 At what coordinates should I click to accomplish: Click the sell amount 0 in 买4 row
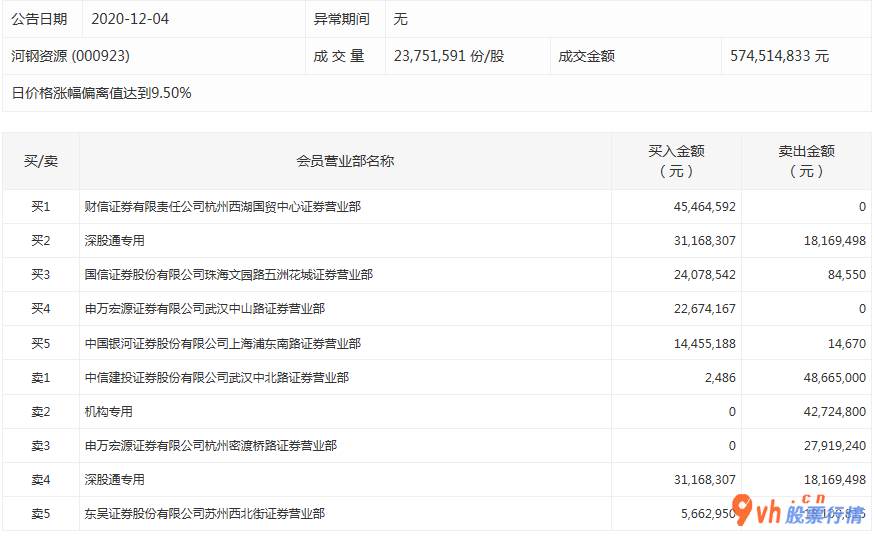tap(862, 309)
